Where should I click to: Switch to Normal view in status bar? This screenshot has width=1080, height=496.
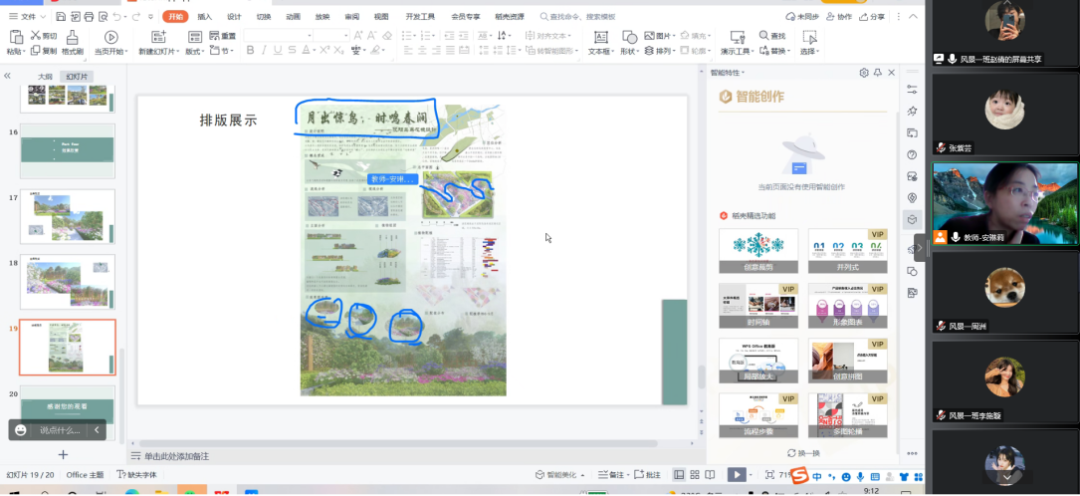[679, 475]
